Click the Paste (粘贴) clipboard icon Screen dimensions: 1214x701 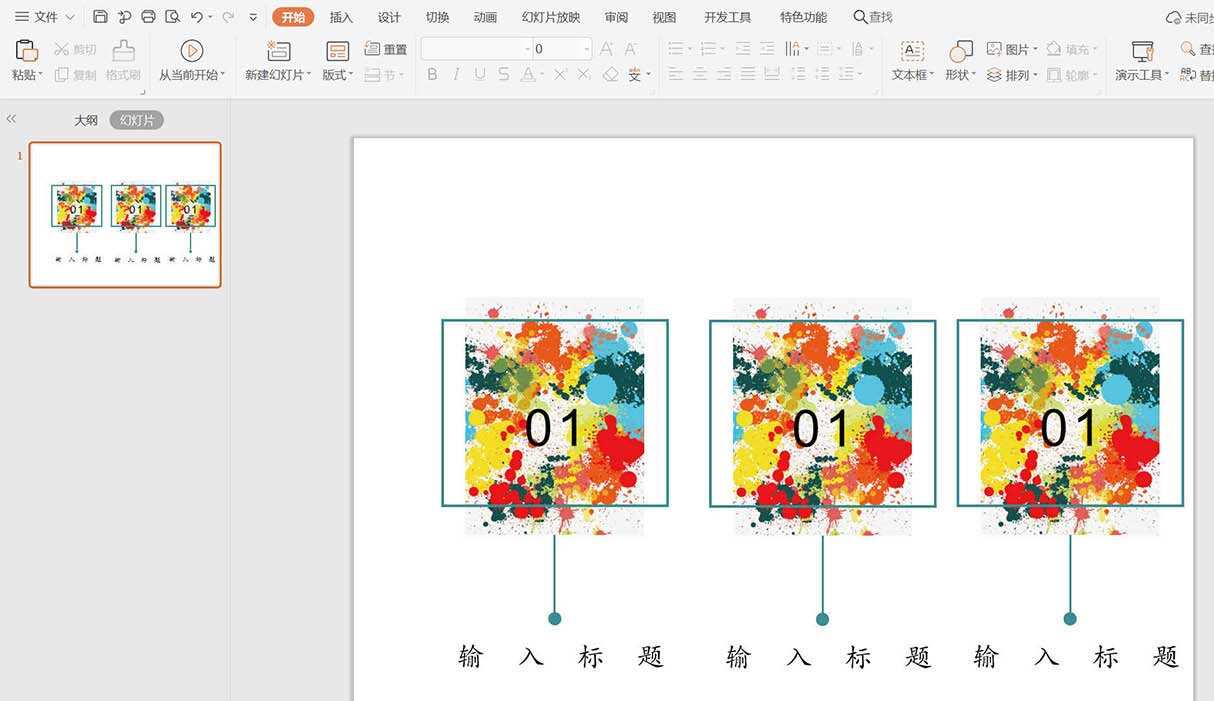pos(27,51)
